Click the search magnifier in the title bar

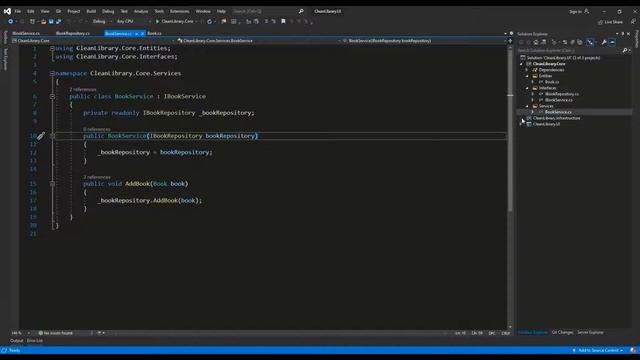pyautogui.click(x=301, y=11)
